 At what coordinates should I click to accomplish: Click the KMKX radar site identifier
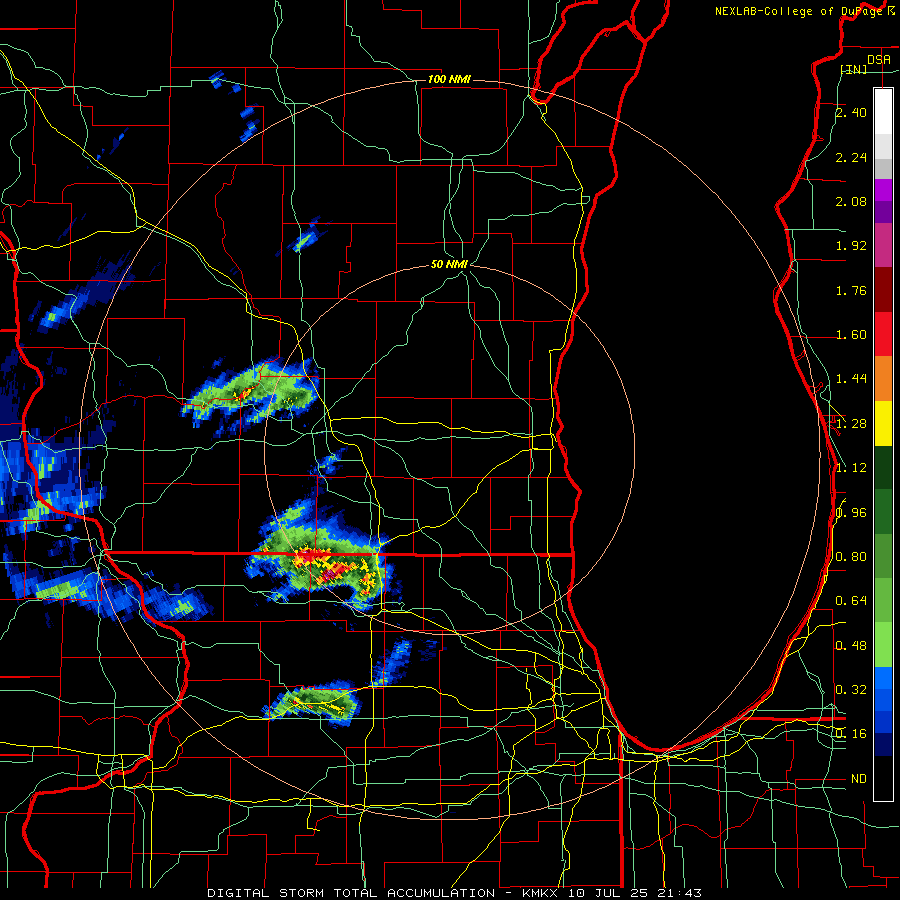point(542,893)
